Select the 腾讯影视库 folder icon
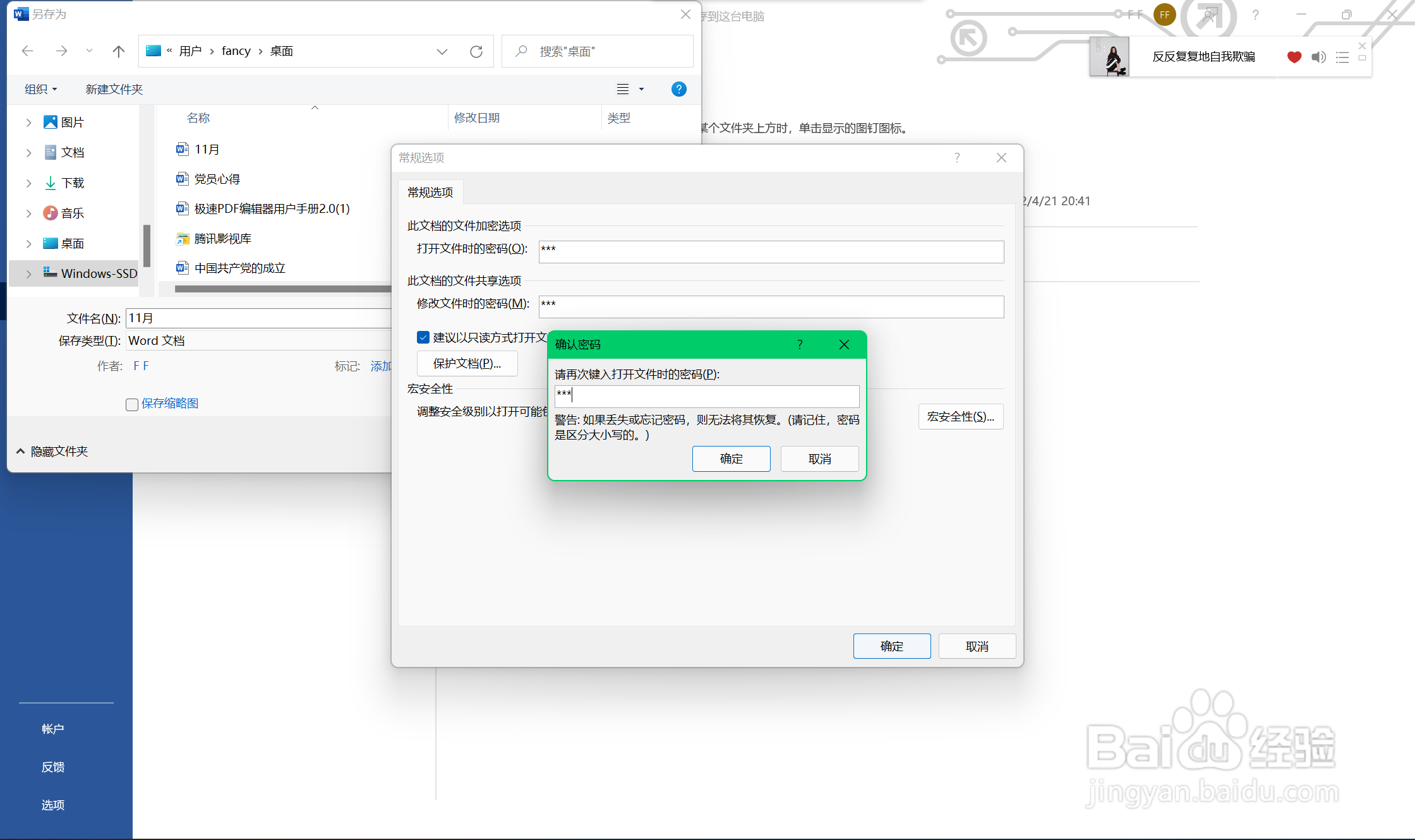This screenshot has width=1415, height=840. [x=183, y=238]
